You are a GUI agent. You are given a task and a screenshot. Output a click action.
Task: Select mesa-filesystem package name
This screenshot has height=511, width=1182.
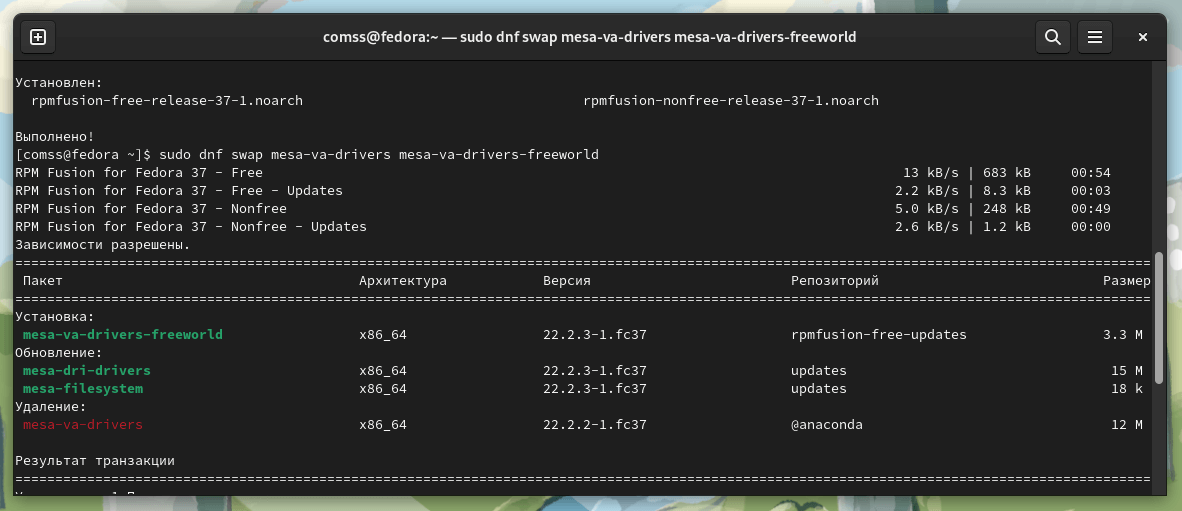83,389
